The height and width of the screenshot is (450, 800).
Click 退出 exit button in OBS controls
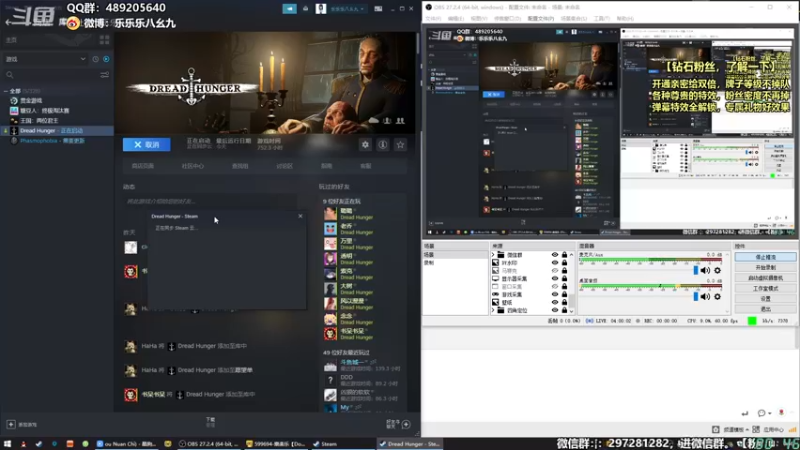click(765, 309)
